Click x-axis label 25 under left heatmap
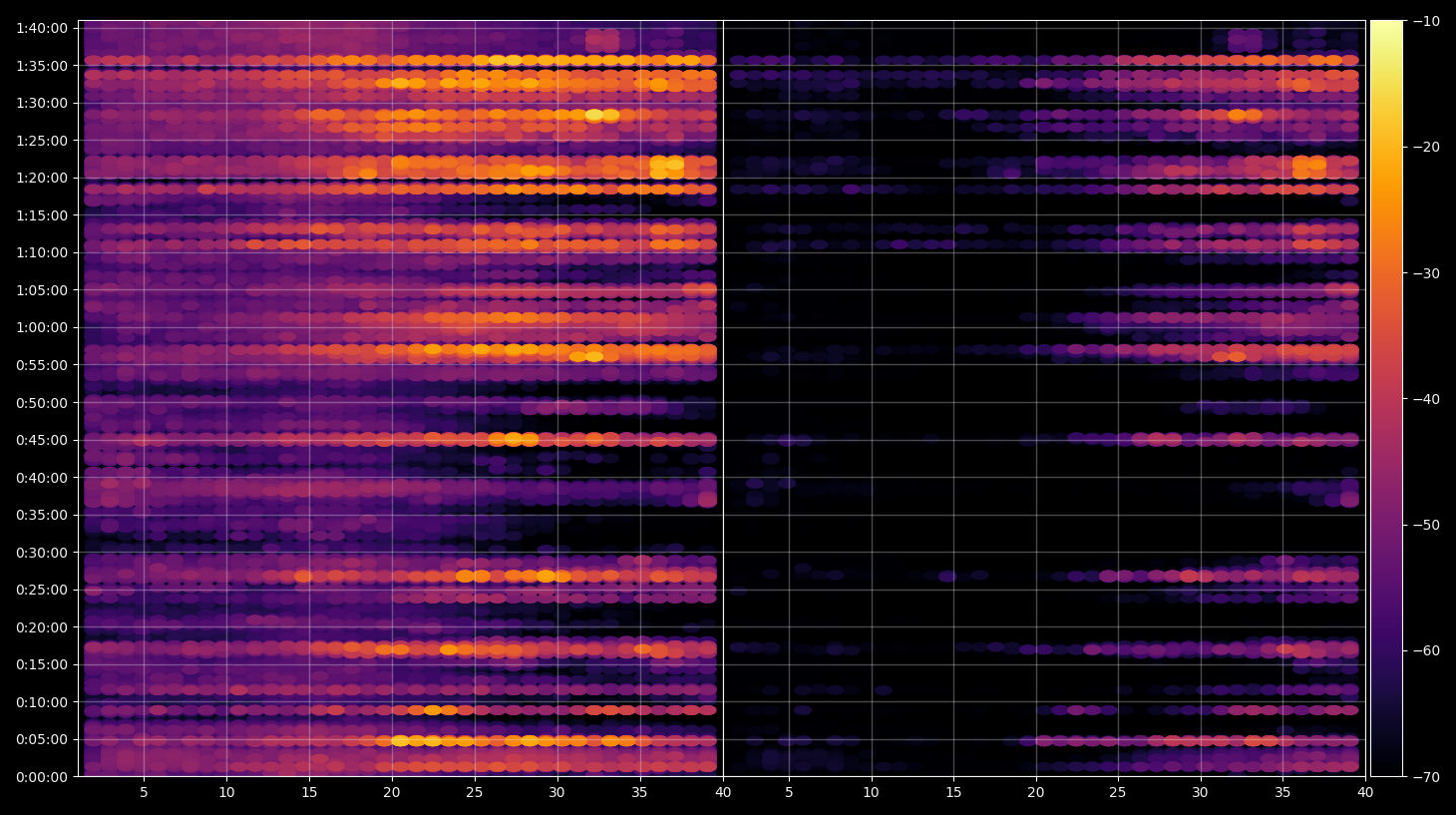This screenshot has height=815, width=1456. (475, 793)
